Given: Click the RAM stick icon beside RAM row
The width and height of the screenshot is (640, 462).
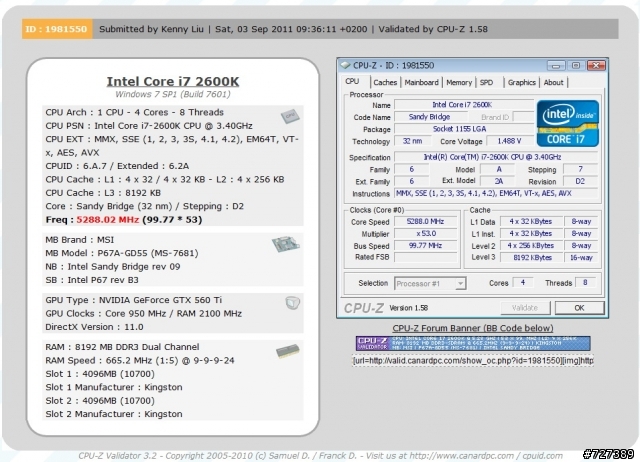Looking at the screenshot, I should [x=288, y=351].
